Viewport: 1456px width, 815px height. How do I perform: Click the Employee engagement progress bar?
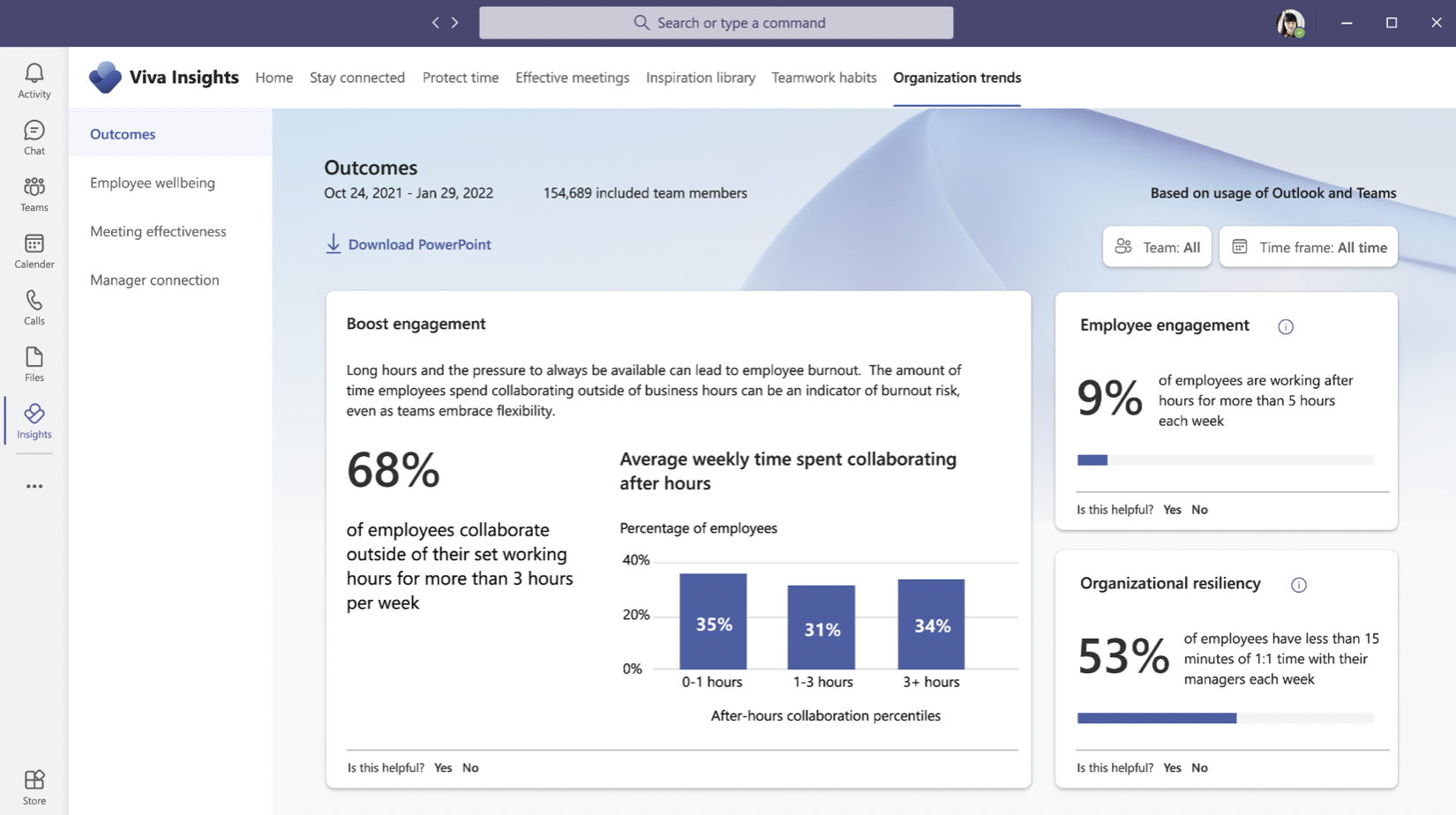[1225, 460]
